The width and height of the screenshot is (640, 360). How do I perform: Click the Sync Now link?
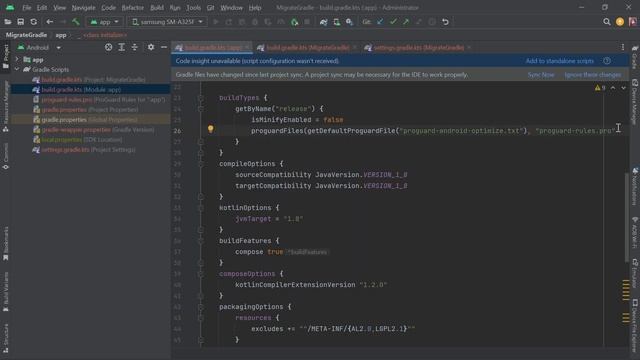[541, 75]
